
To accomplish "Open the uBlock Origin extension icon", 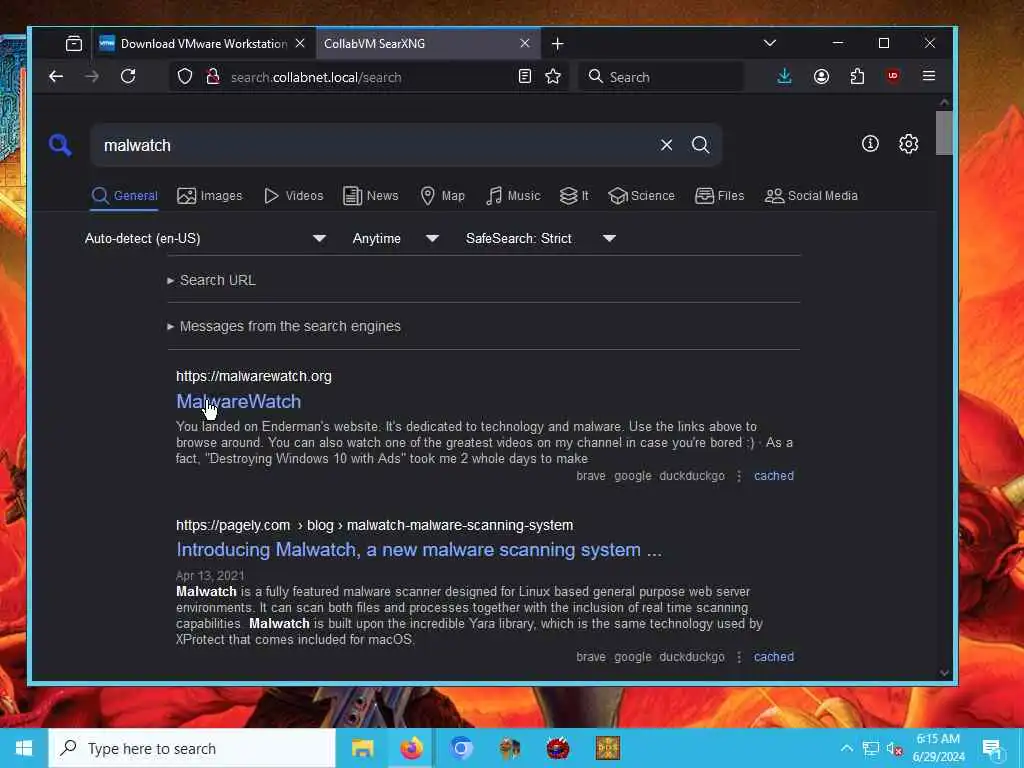I will (x=893, y=76).
